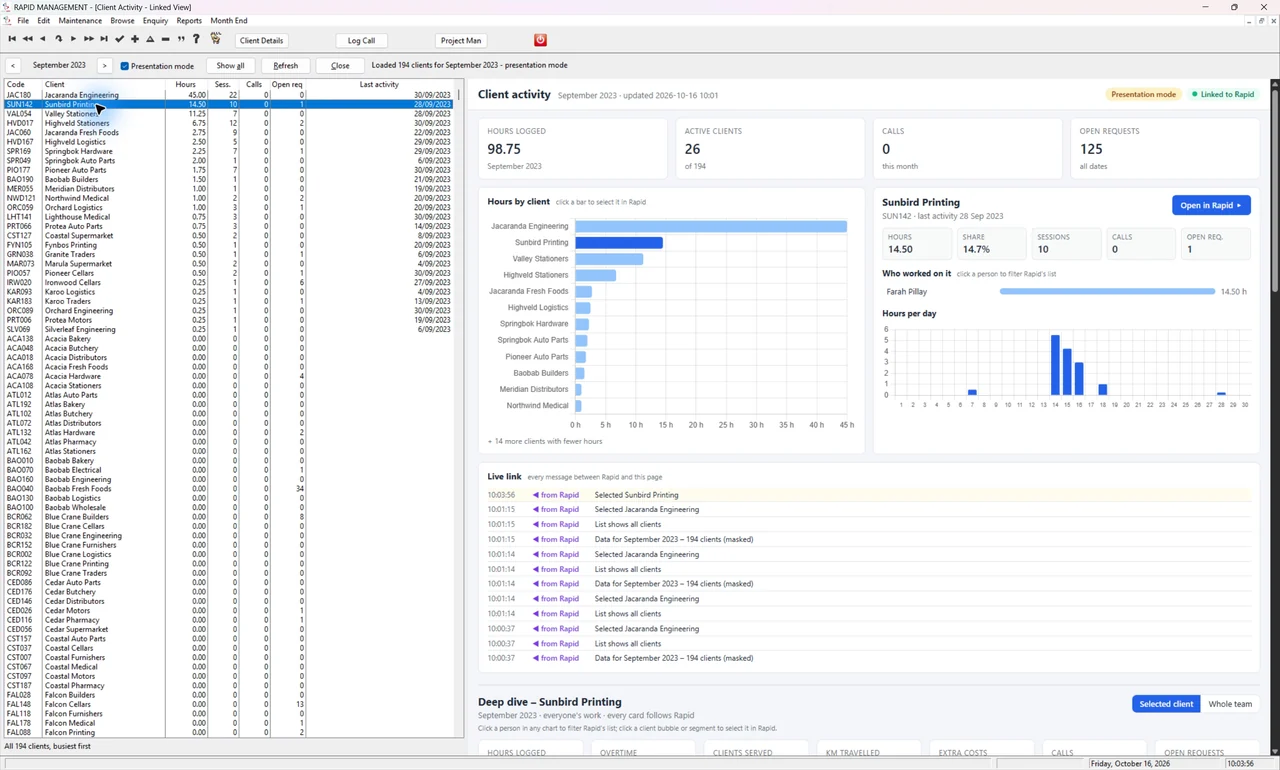The image size is (1280, 770).
Task: Click the Linked to Rapid status badge
Action: click(1224, 94)
